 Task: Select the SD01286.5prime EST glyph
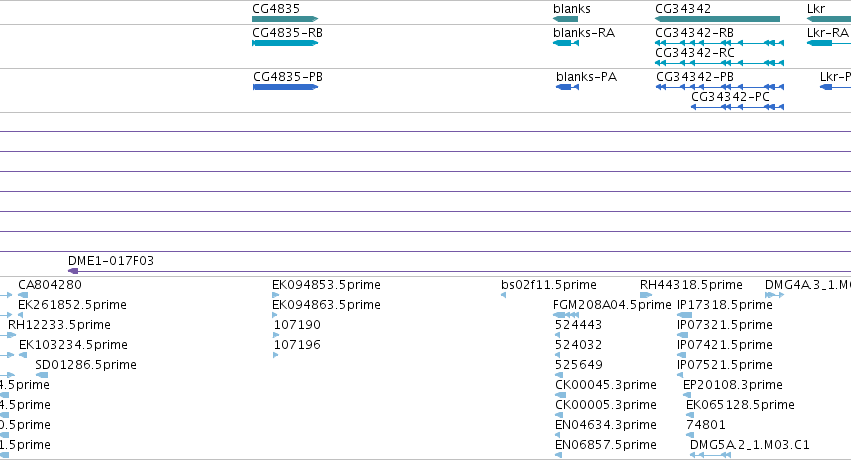(x=42, y=375)
